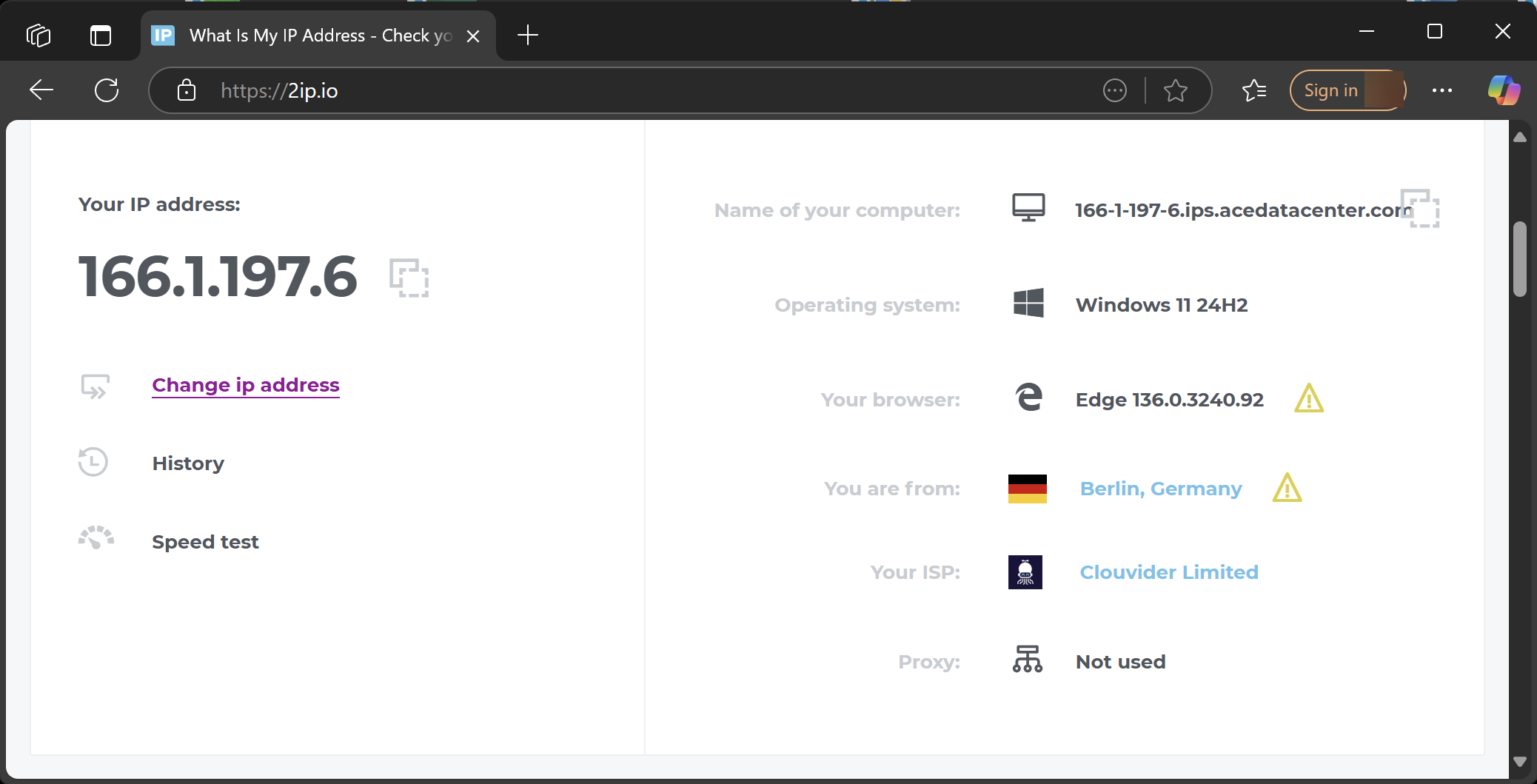1537x784 pixels.
Task: Click the warning triangle next to Edge version
Action: click(1309, 398)
